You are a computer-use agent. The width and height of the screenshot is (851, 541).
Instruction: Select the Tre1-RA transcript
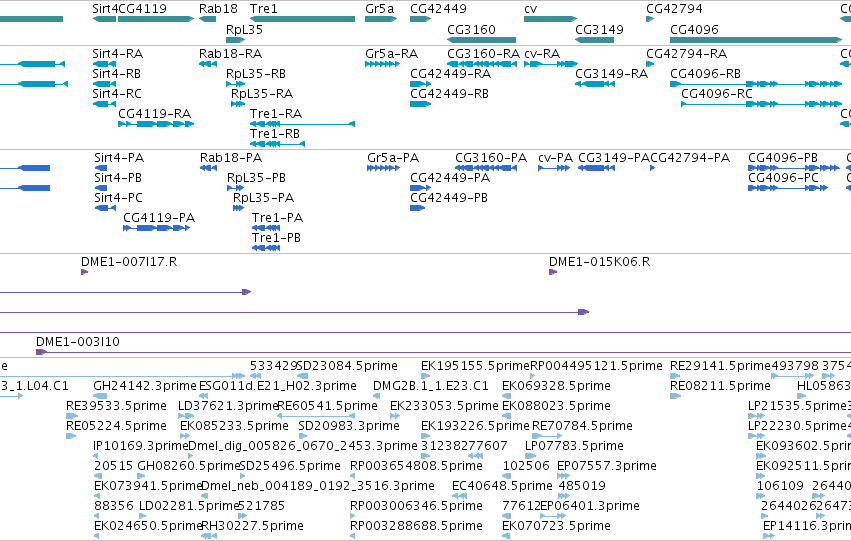302,124
